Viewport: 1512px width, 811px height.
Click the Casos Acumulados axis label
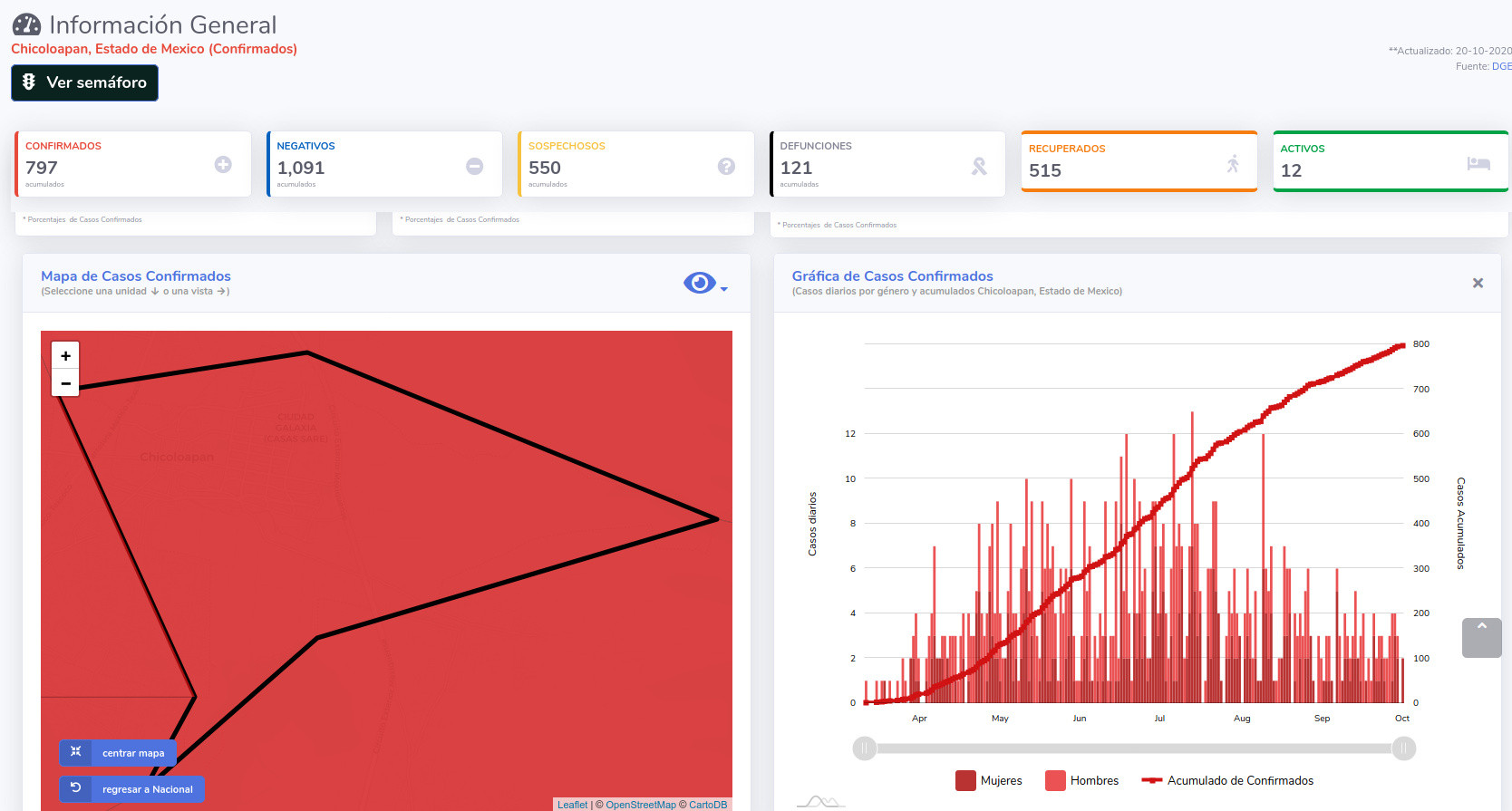click(x=1460, y=523)
